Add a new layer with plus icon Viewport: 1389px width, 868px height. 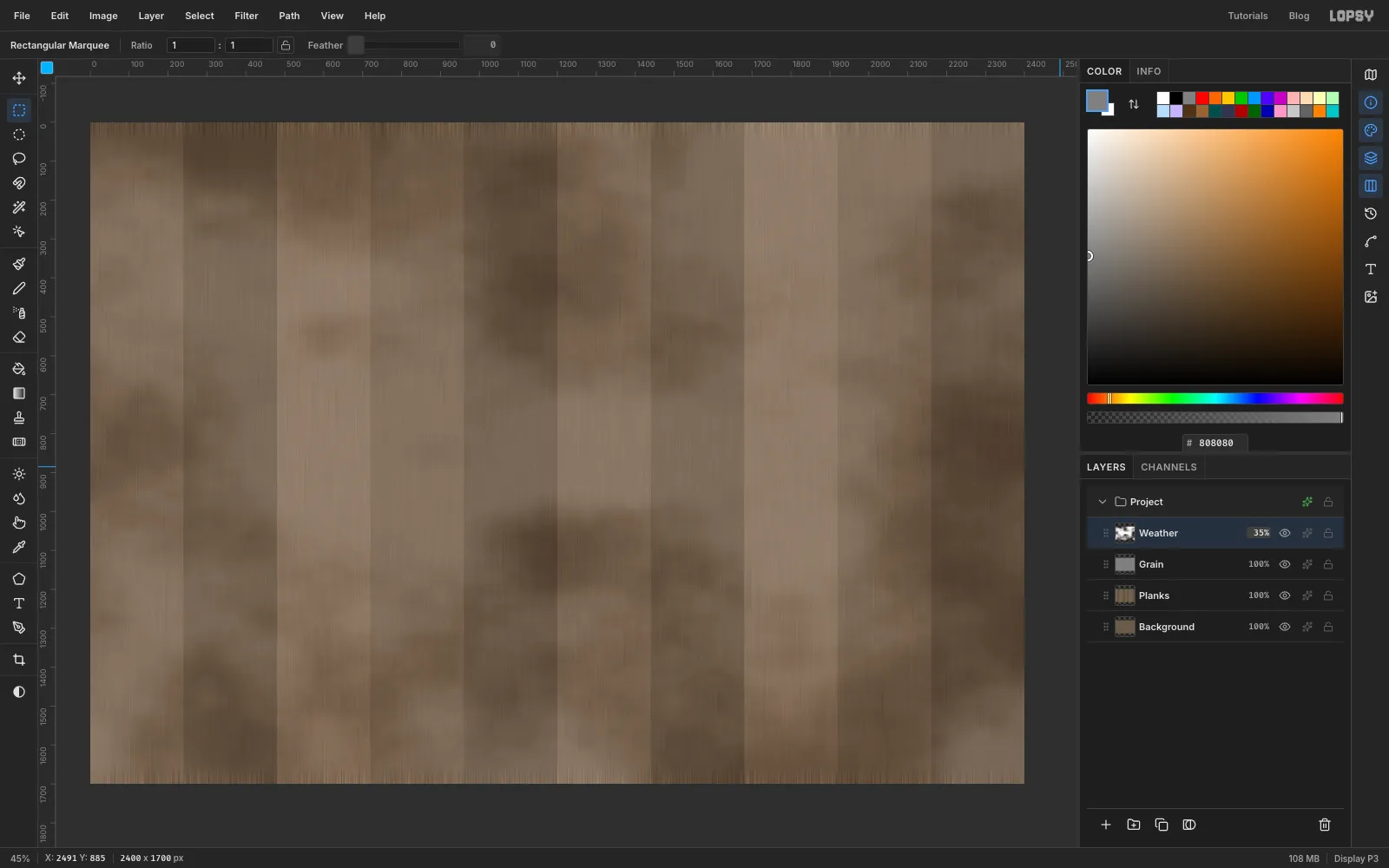(x=1106, y=825)
